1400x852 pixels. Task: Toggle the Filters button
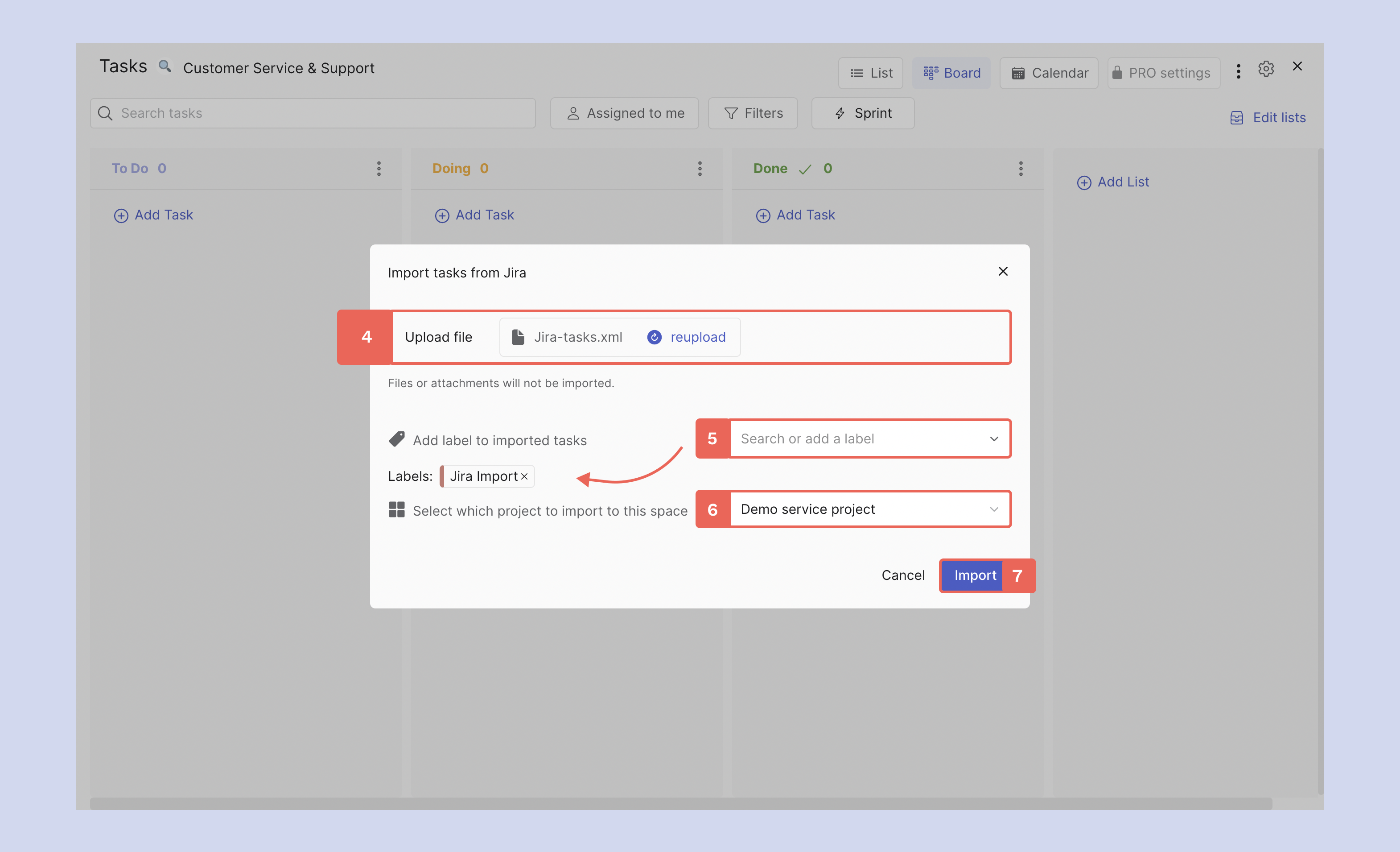click(x=753, y=113)
